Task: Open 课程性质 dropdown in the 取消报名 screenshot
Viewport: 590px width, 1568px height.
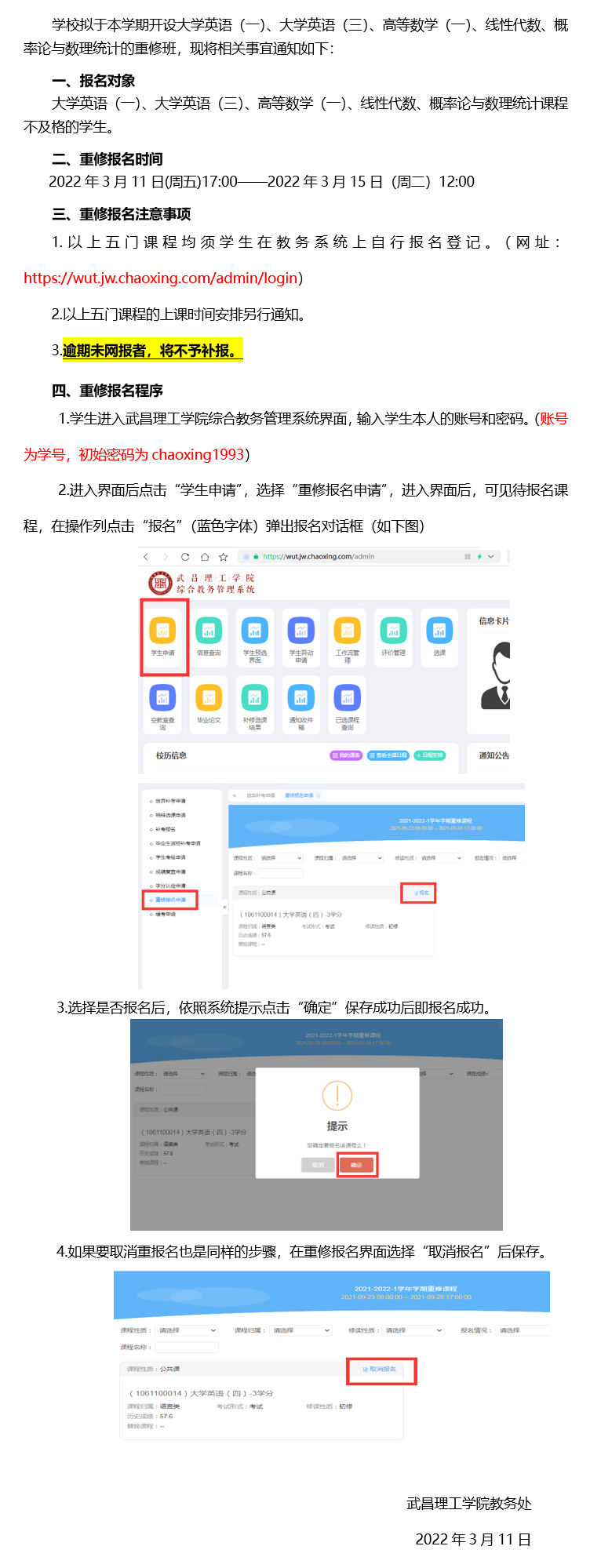Action: [187, 1330]
